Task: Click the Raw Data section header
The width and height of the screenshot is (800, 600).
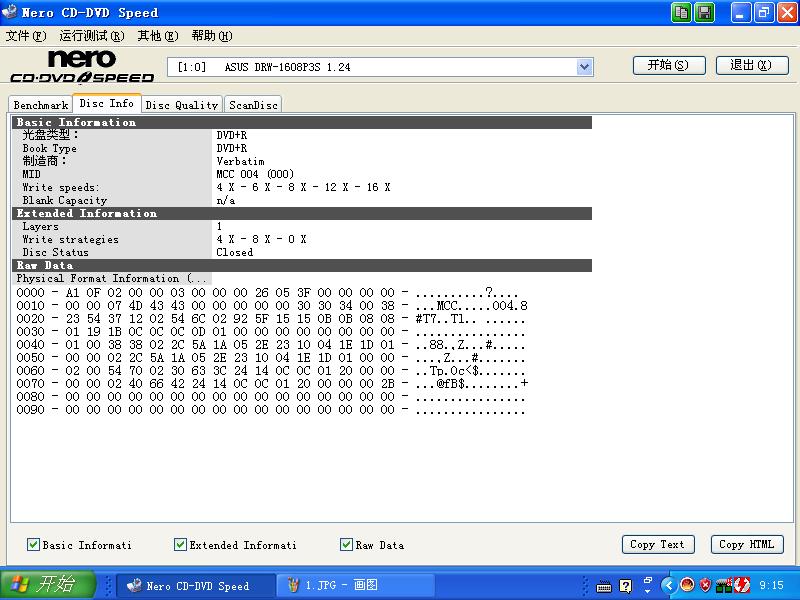Action: (302, 265)
